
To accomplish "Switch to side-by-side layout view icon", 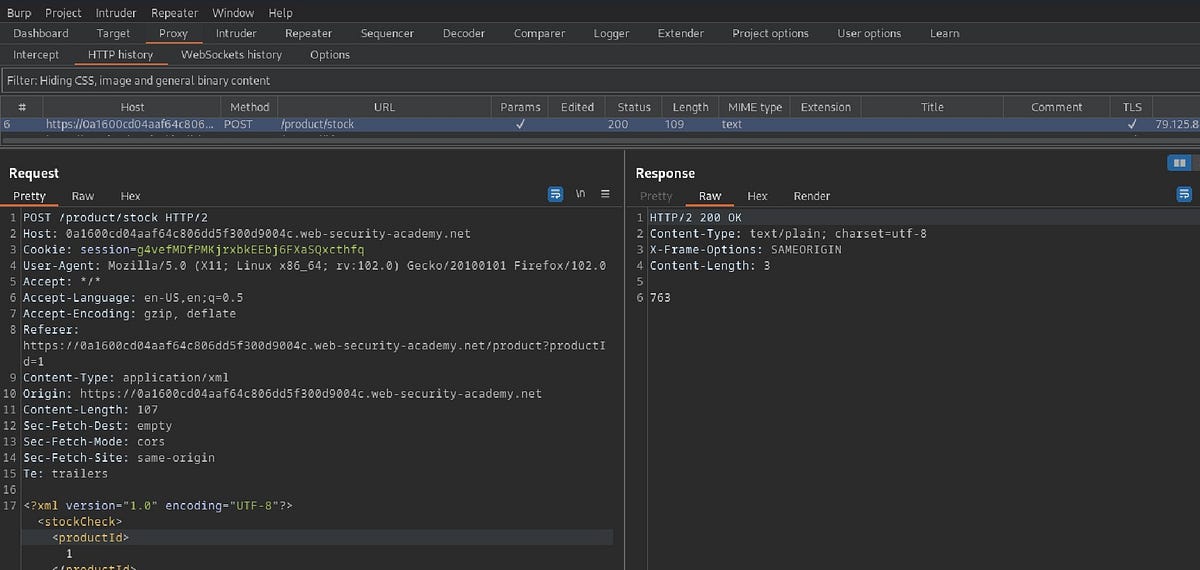I will click(x=1179, y=162).
